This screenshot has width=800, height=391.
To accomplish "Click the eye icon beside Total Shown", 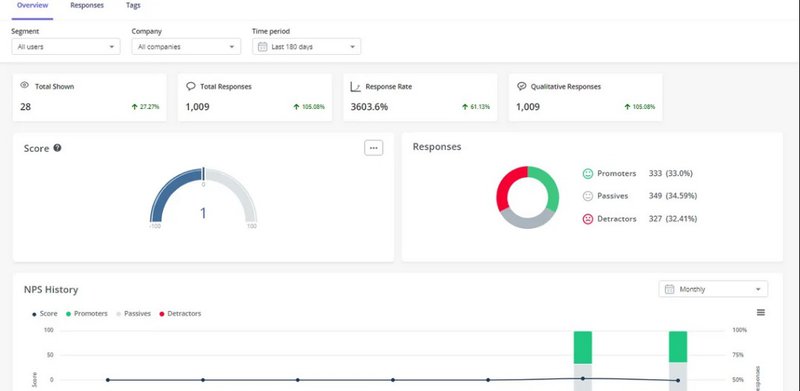I will (24, 85).
